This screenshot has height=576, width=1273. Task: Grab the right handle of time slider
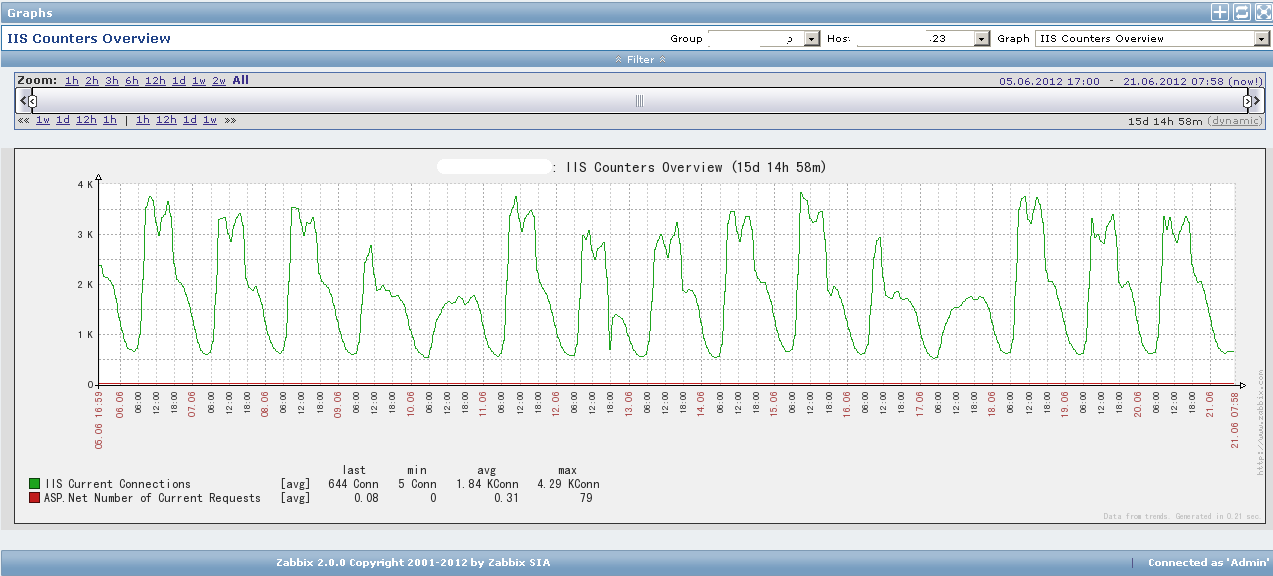point(1248,100)
